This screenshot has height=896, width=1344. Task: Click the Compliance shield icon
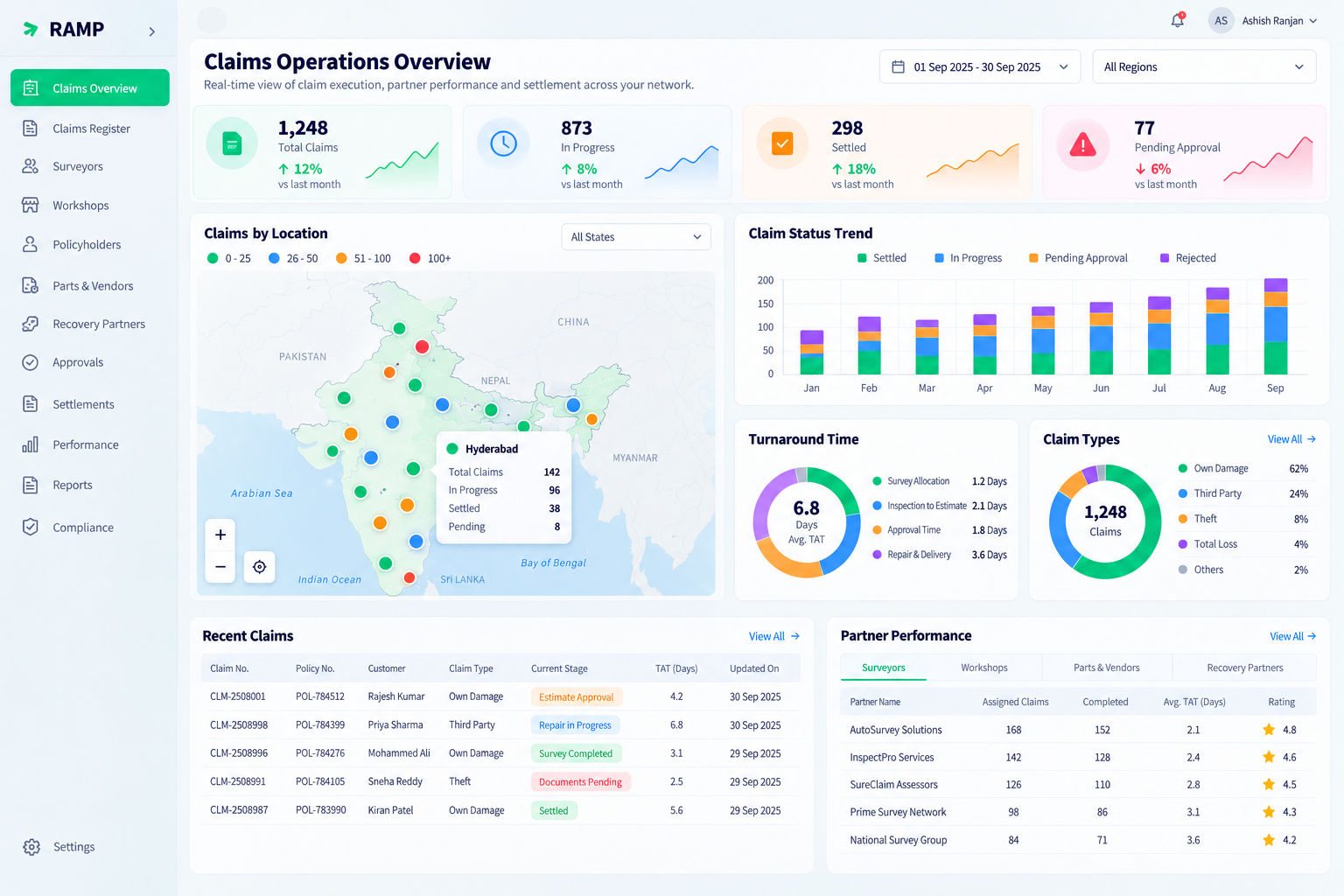pos(30,527)
